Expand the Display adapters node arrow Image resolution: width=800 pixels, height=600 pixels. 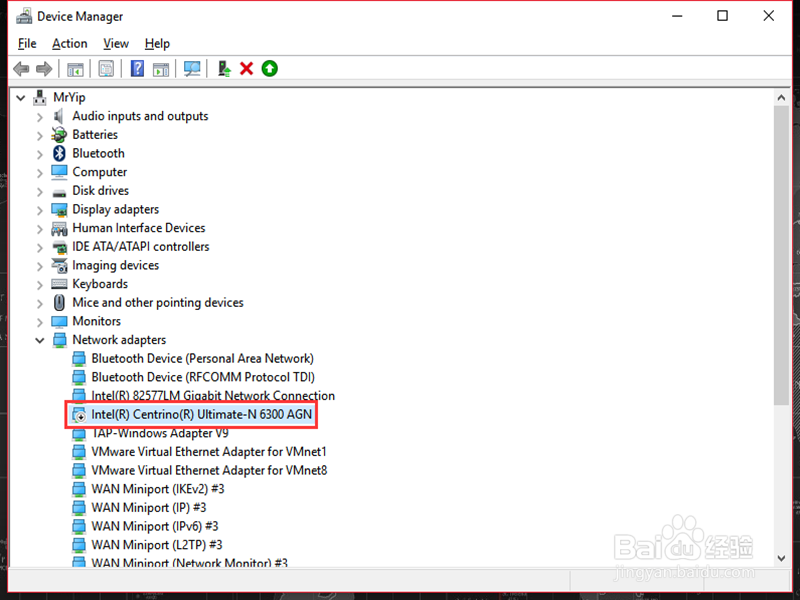40,210
